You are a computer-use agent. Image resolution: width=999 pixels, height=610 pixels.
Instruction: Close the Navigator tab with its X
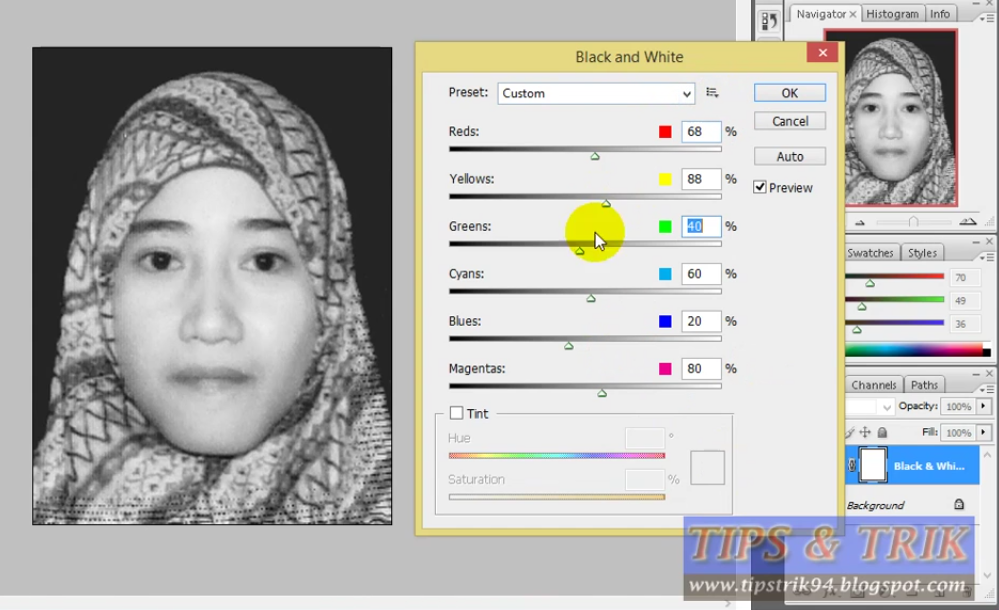coord(852,14)
